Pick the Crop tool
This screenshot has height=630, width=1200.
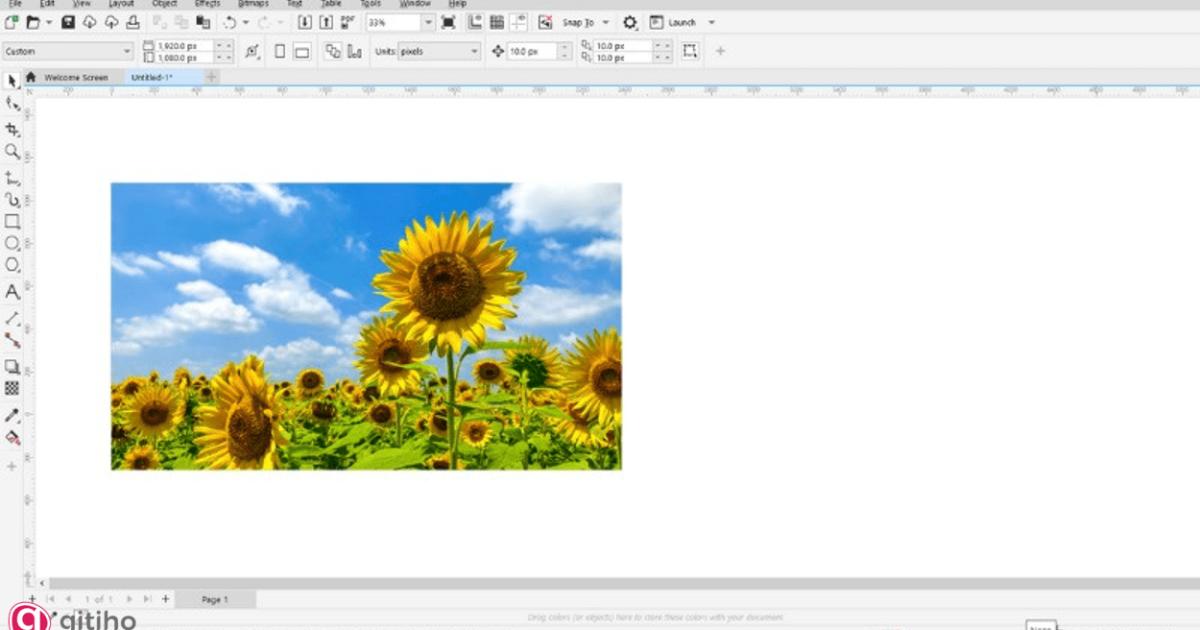point(12,130)
